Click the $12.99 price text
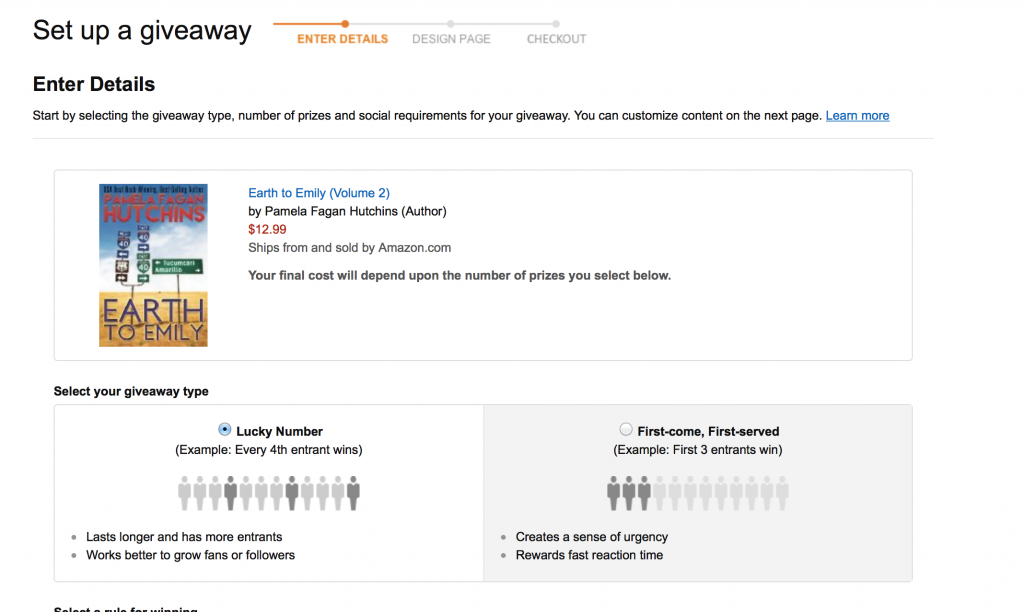This screenshot has height=612, width=1024. coord(267,229)
